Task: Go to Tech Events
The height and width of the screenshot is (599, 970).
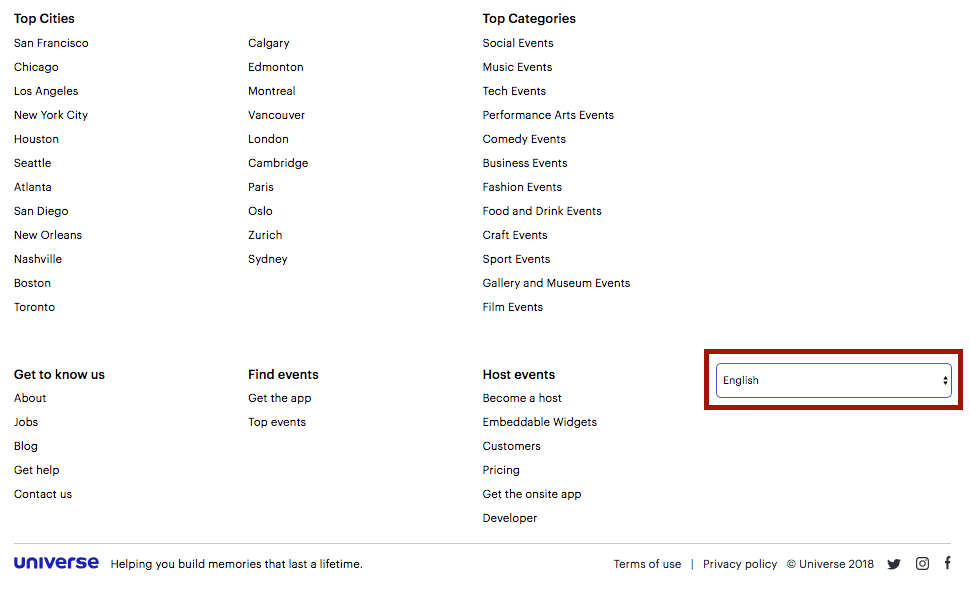Action: tap(514, 91)
